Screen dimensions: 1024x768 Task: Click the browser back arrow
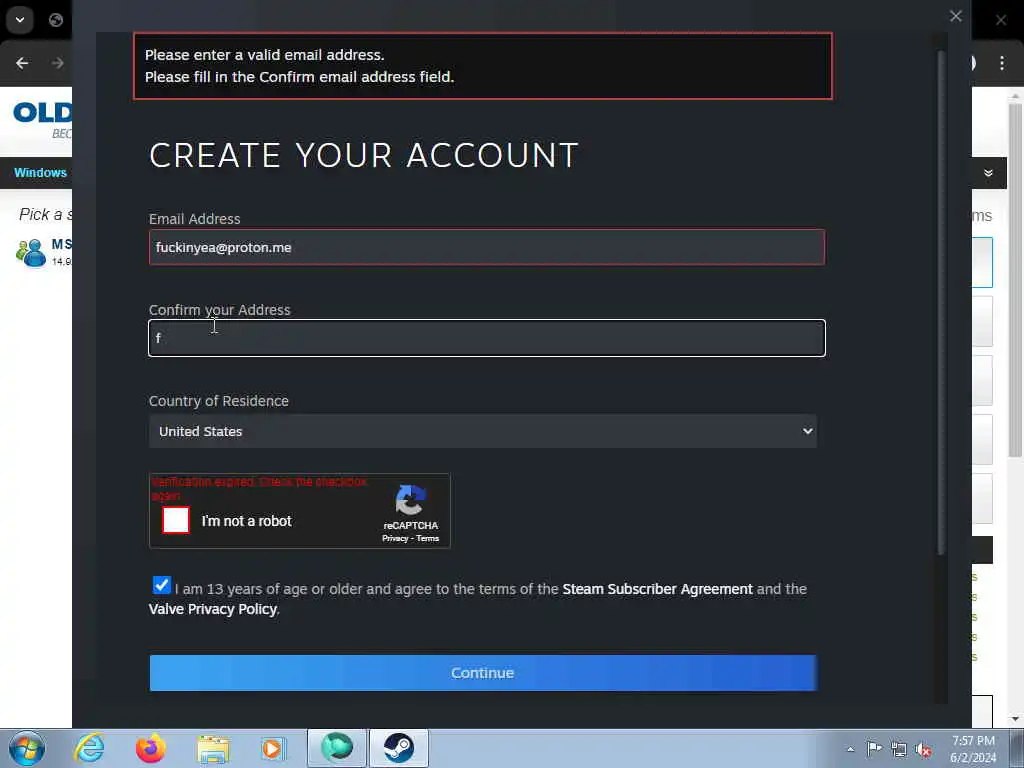pos(22,63)
